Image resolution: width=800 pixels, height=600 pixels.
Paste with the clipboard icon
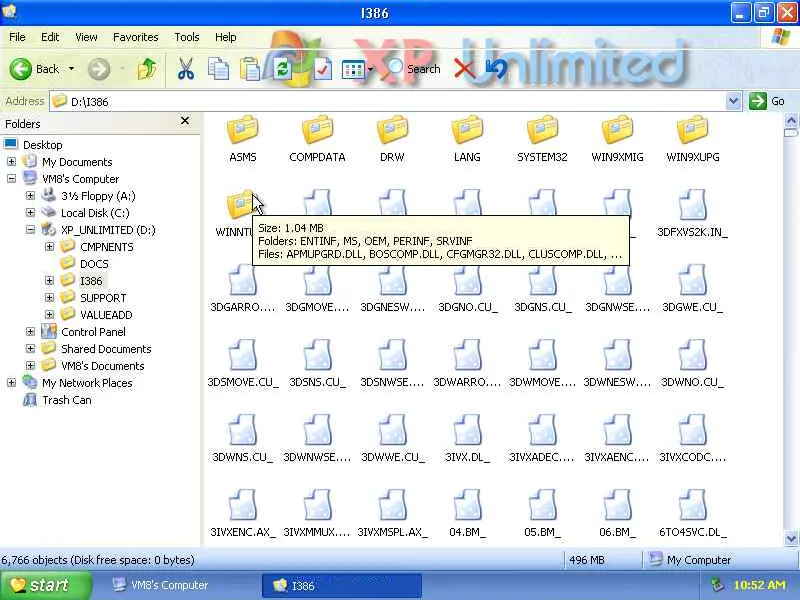[250, 69]
